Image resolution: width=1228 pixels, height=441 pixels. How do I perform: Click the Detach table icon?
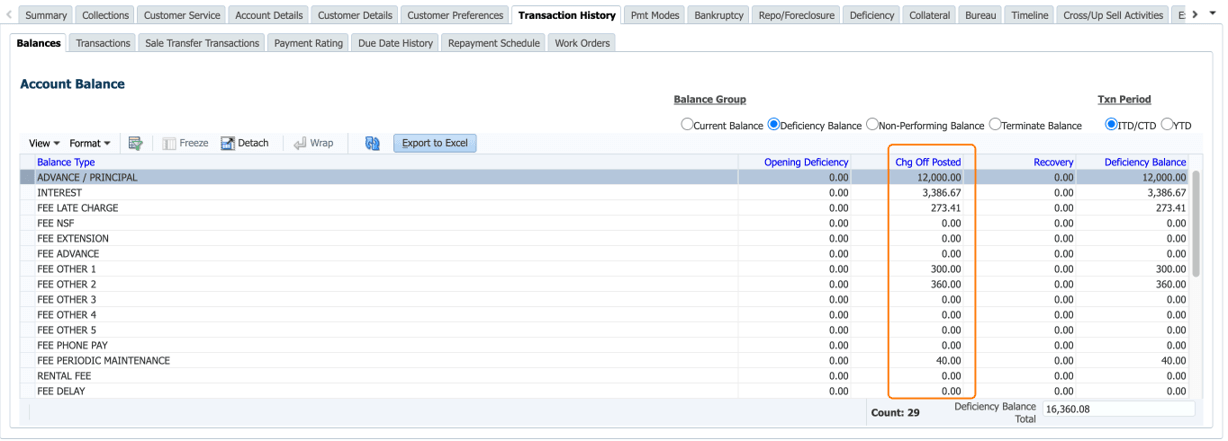click(228, 143)
